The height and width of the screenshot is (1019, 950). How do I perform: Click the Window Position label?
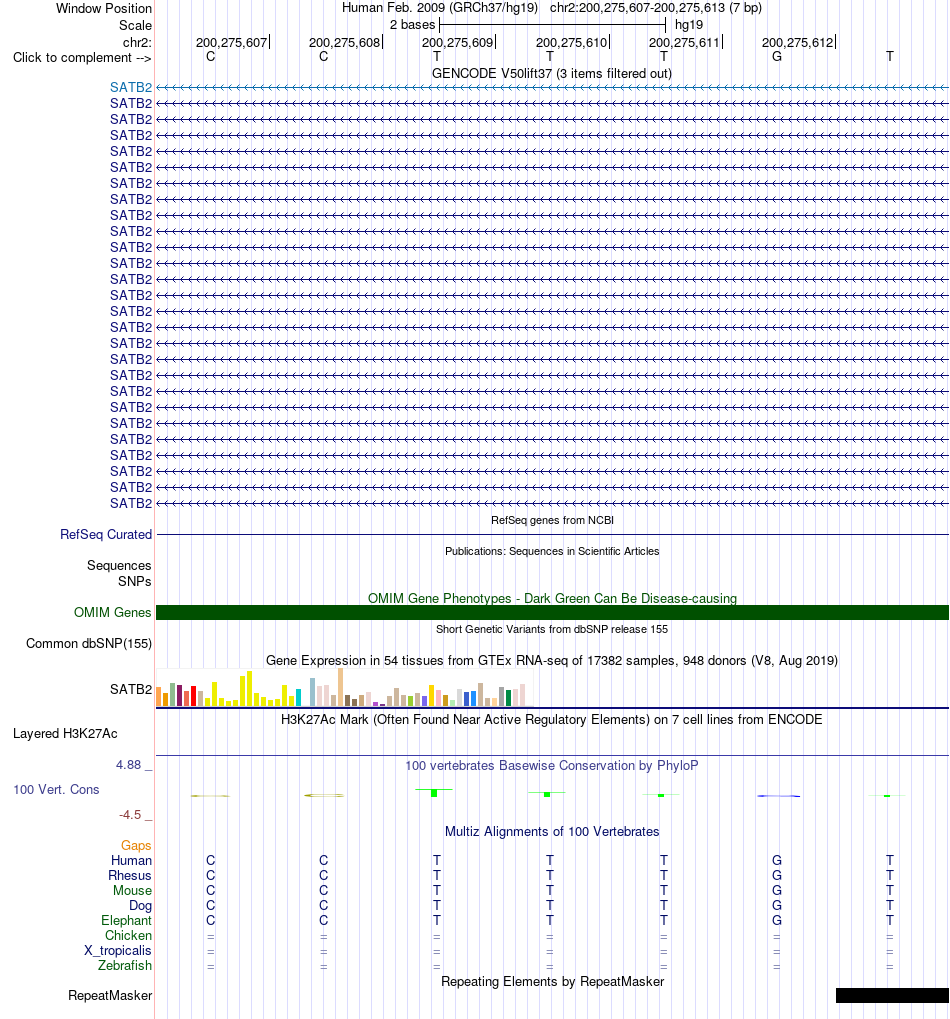click(x=104, y=8)
